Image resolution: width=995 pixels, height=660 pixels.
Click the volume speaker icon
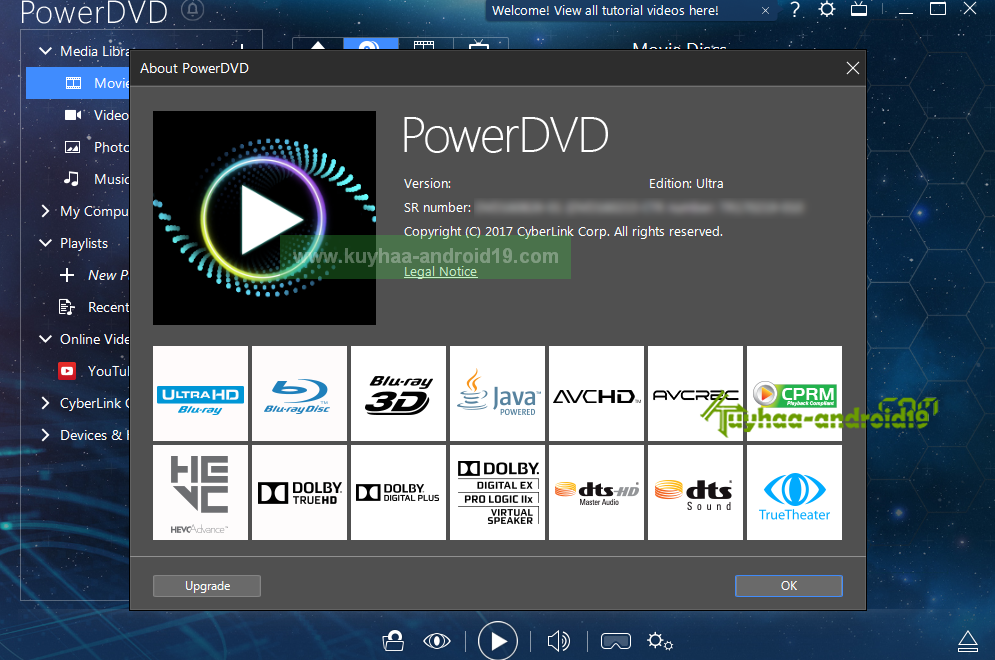point(558,642)
